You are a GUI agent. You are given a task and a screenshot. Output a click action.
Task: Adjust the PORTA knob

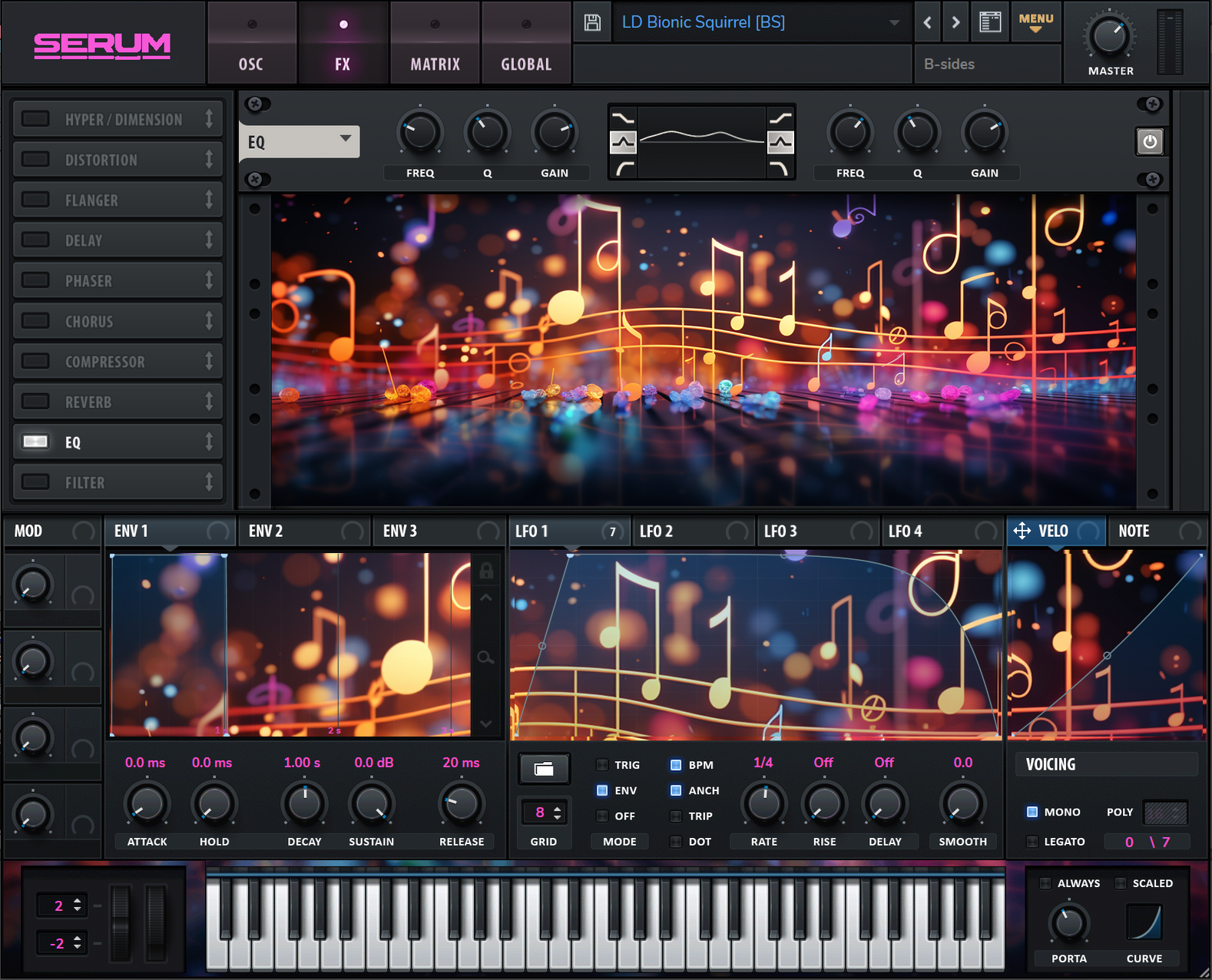point(1068,922)
